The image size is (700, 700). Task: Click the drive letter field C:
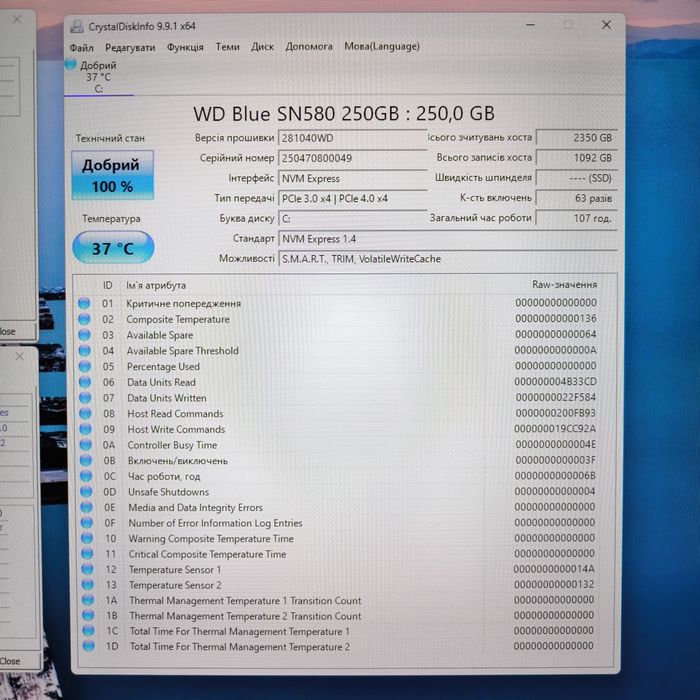(x=352, y=219)
